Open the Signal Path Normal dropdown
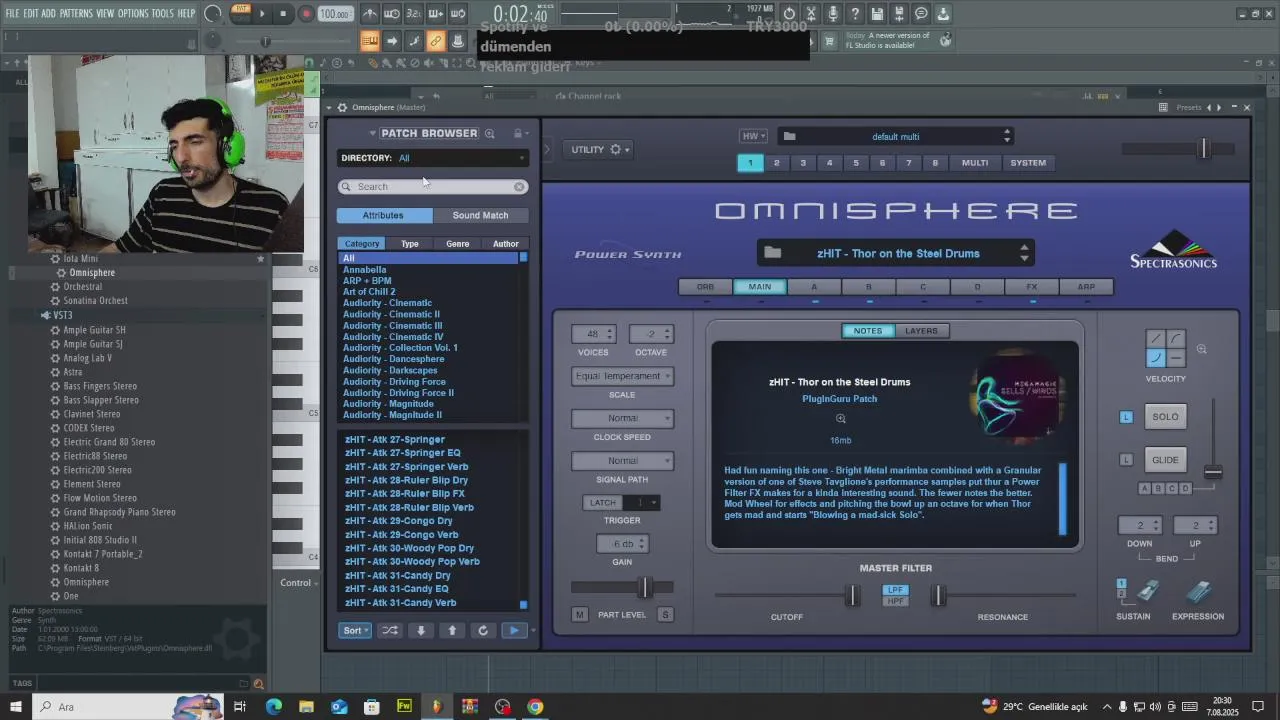This screenshot has width=1280, height=720. 622,461
